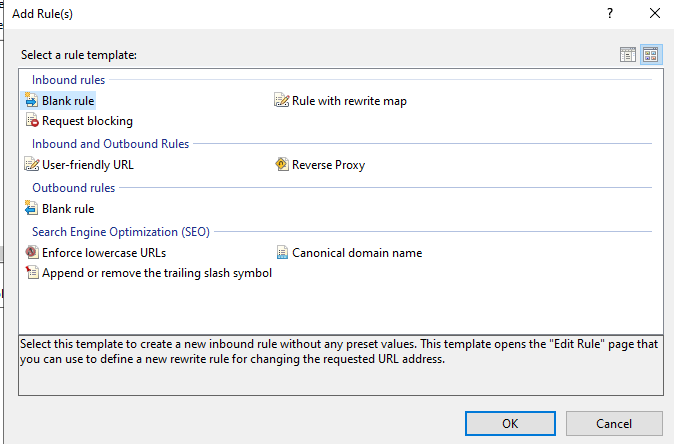The image size is (674, 444).
Task: Select the inbound Blank rule icon
Action: [x=31, y=100]
